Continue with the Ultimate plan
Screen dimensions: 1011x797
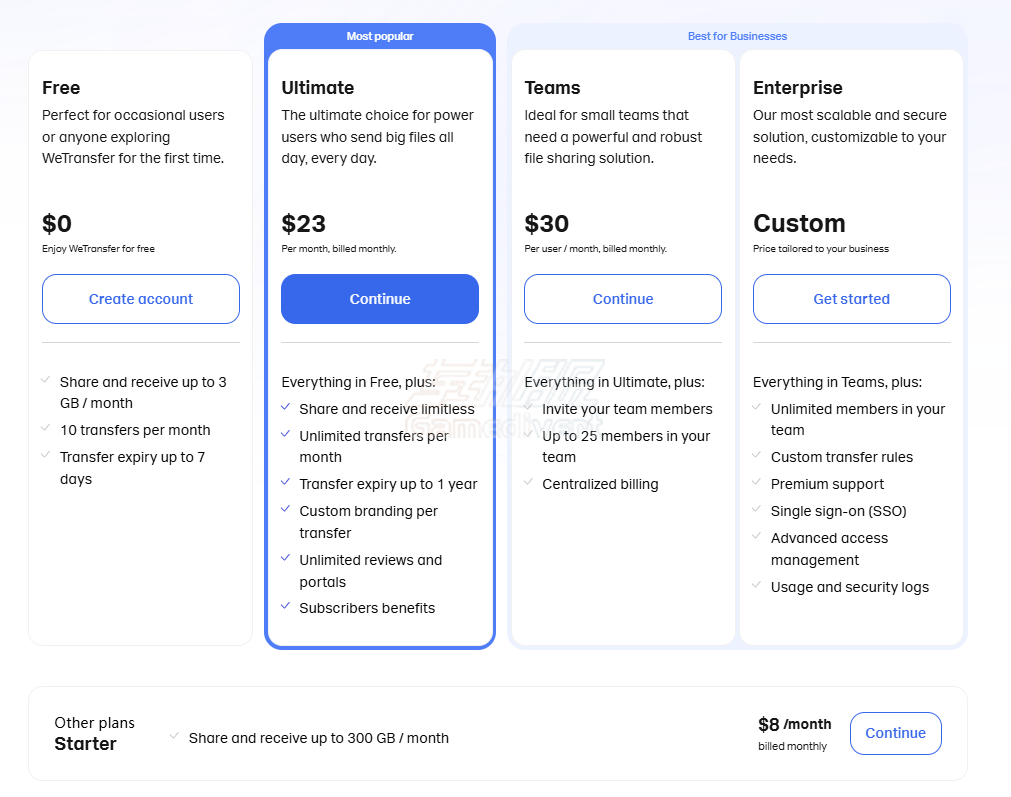tap(380, 299)
